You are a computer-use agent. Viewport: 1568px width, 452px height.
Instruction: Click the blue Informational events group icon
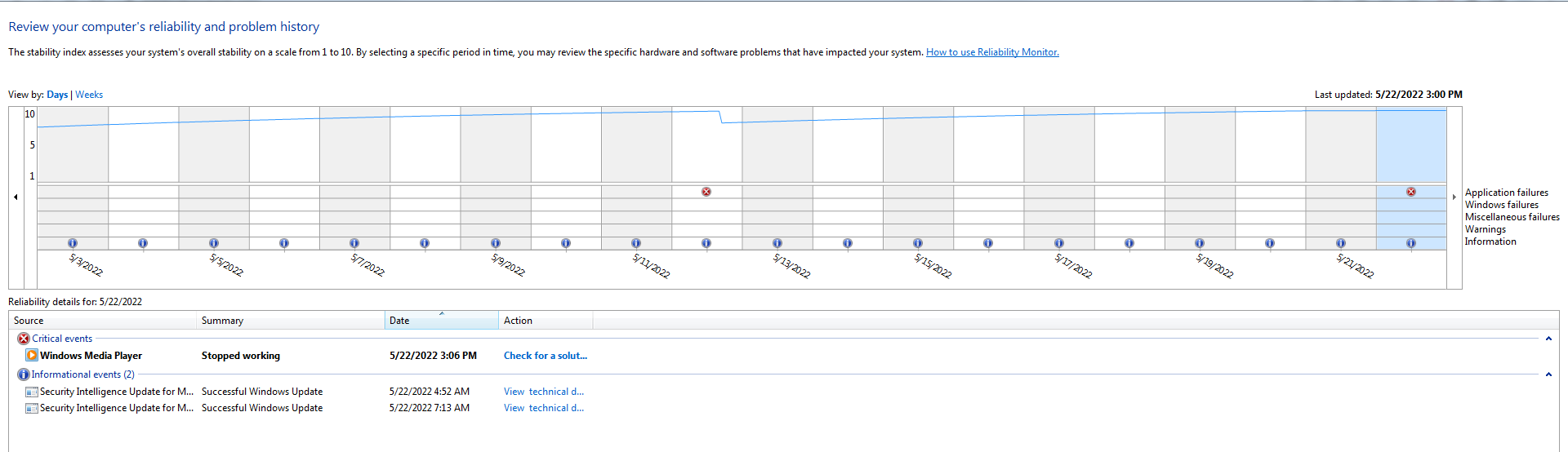pyautogui.click(x=24, y=374)
